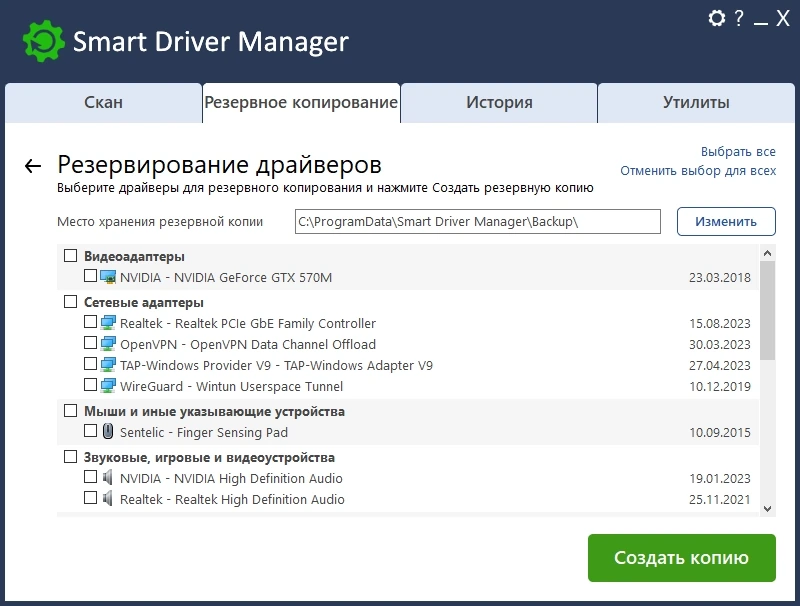The image size is (800, 606).
Task: Check the Мыши и иные указывающие устройства checkbox
Action: coord(70,411)
